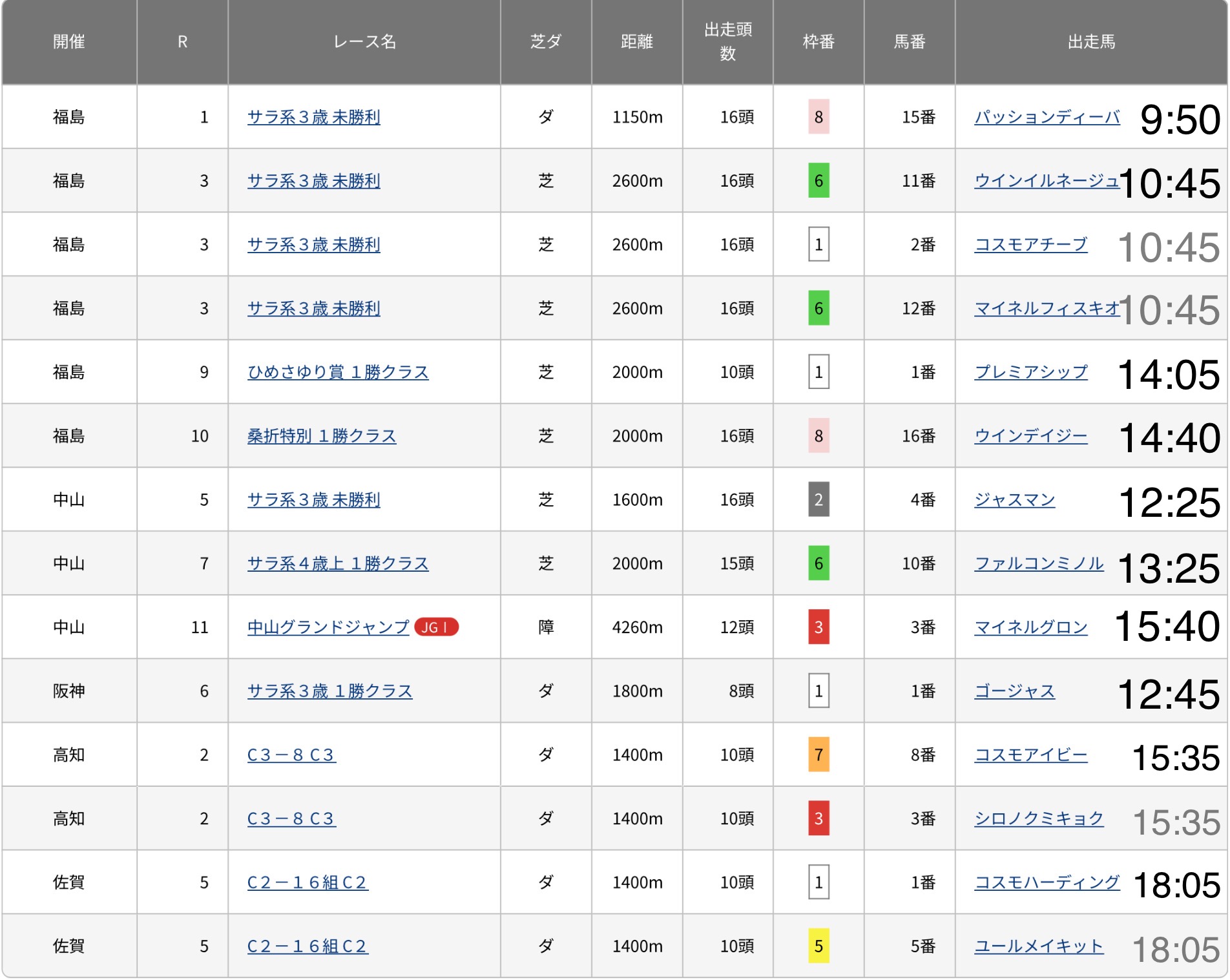
Task: Open the 桑折特別 １勝クラス race link
Action: (x=322, y=436)
